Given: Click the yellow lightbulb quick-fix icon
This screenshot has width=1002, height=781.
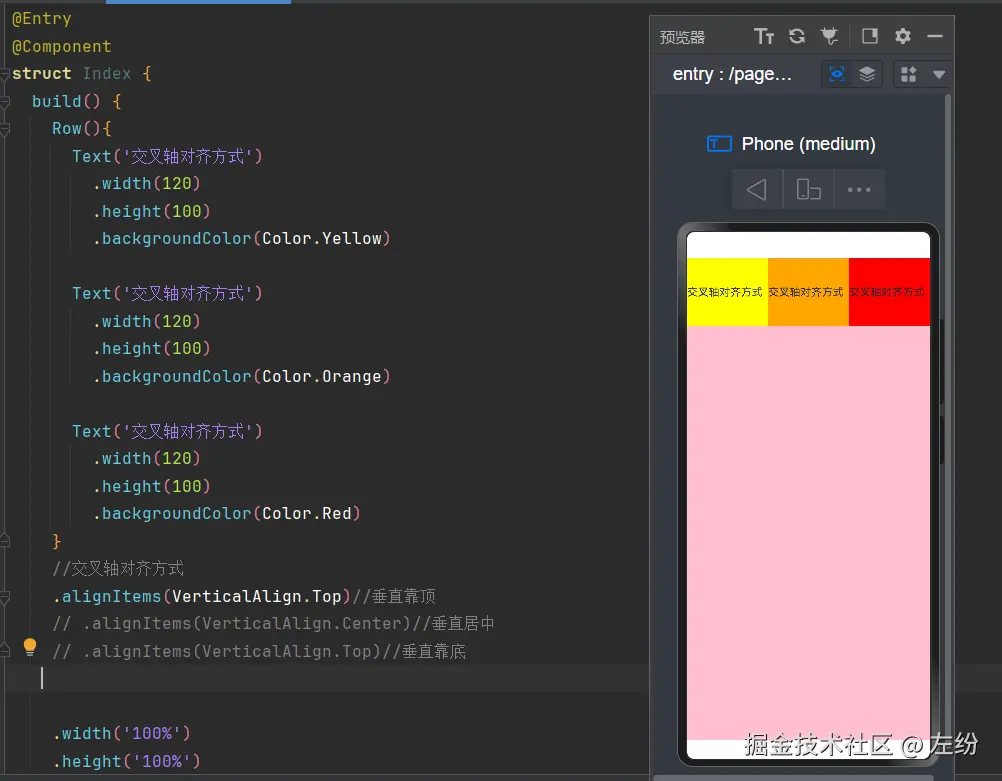Looking at the screenshot, I should [x=30, y=647].
